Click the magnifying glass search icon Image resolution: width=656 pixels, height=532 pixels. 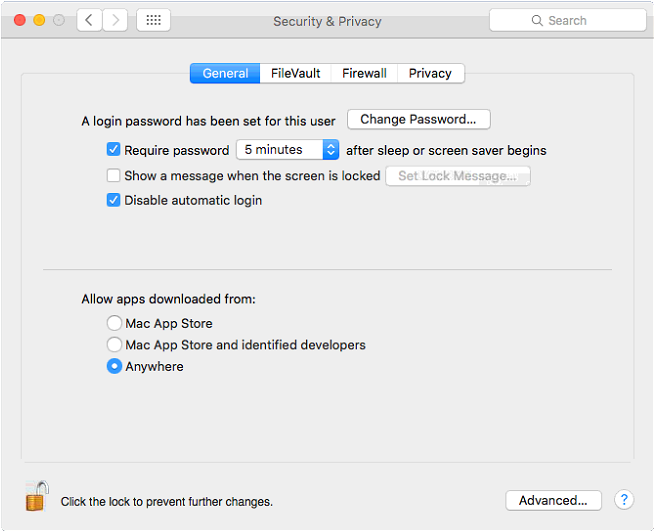(x=537, y=20)
